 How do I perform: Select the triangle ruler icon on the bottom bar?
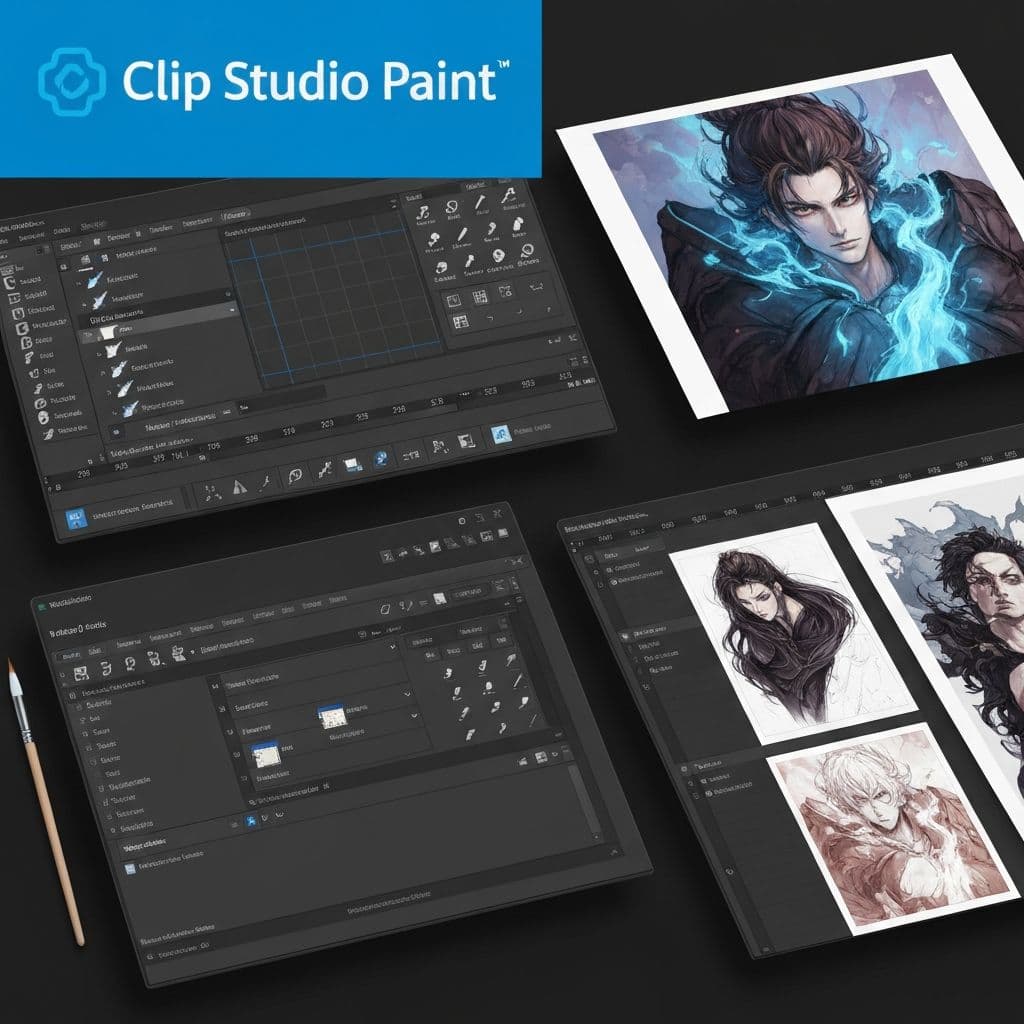[x=240, y=489]
